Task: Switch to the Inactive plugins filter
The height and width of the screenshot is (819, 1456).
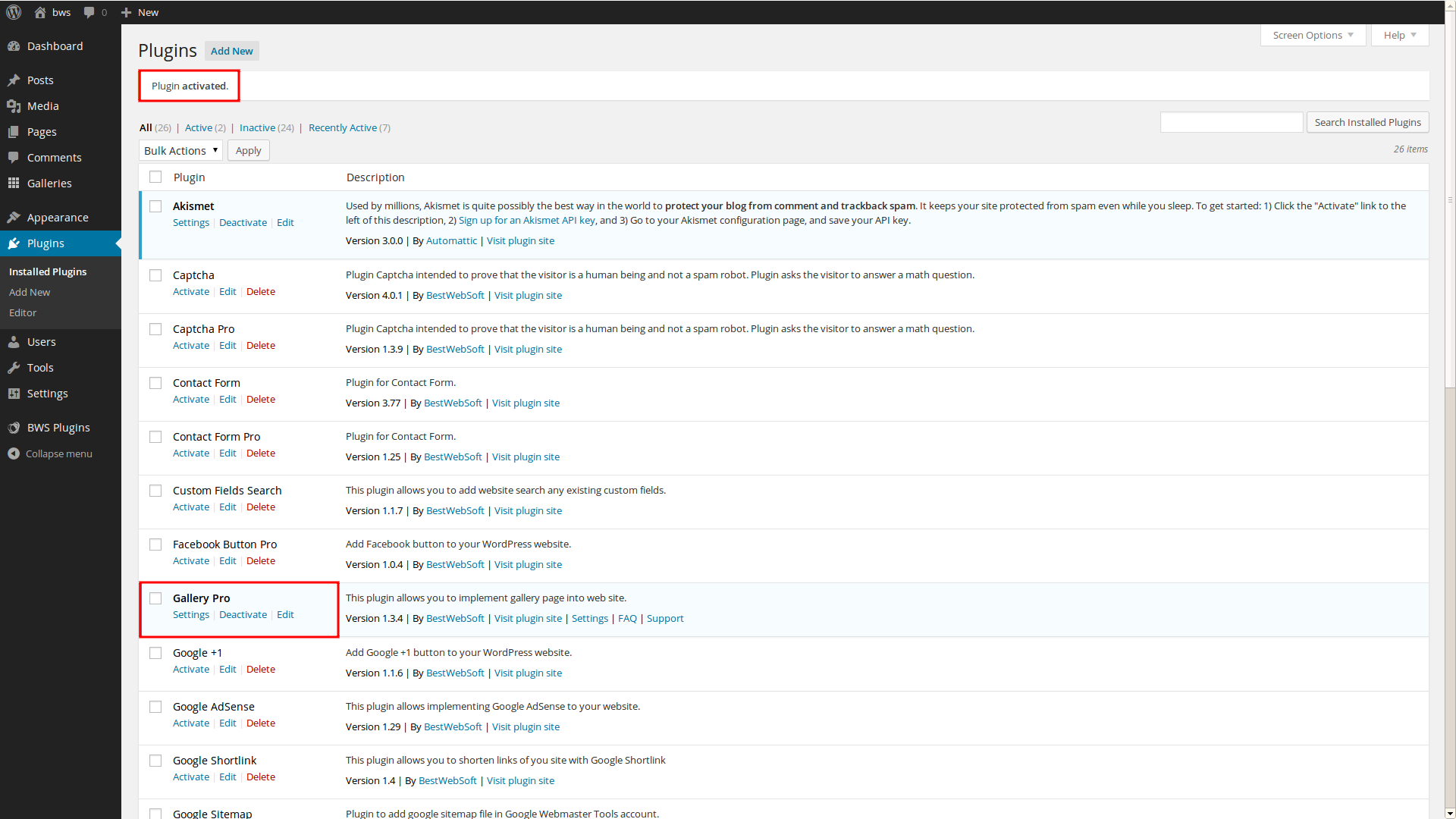Action: coord(258,127)
